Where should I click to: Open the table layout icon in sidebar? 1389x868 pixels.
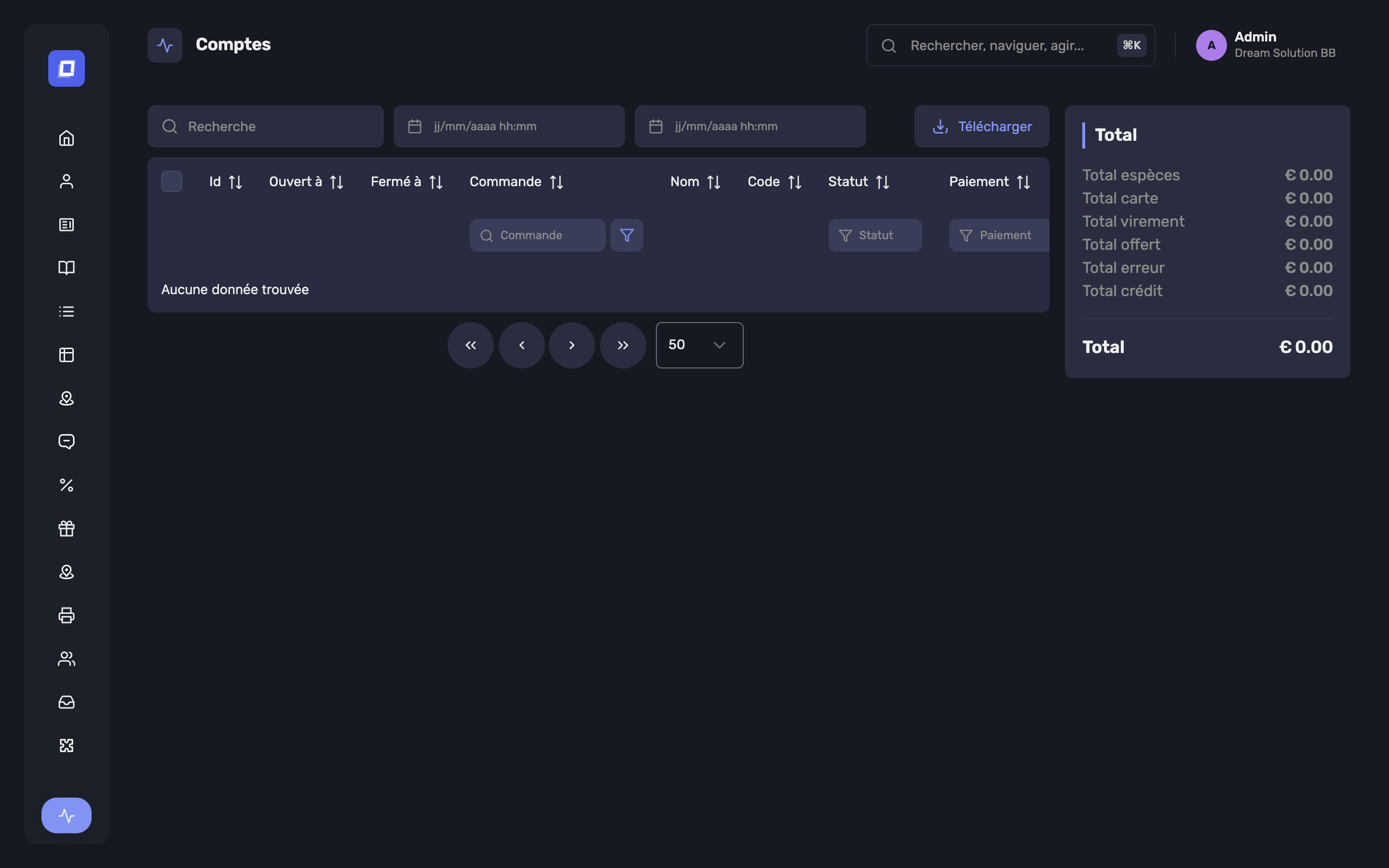tap(67, 355)
